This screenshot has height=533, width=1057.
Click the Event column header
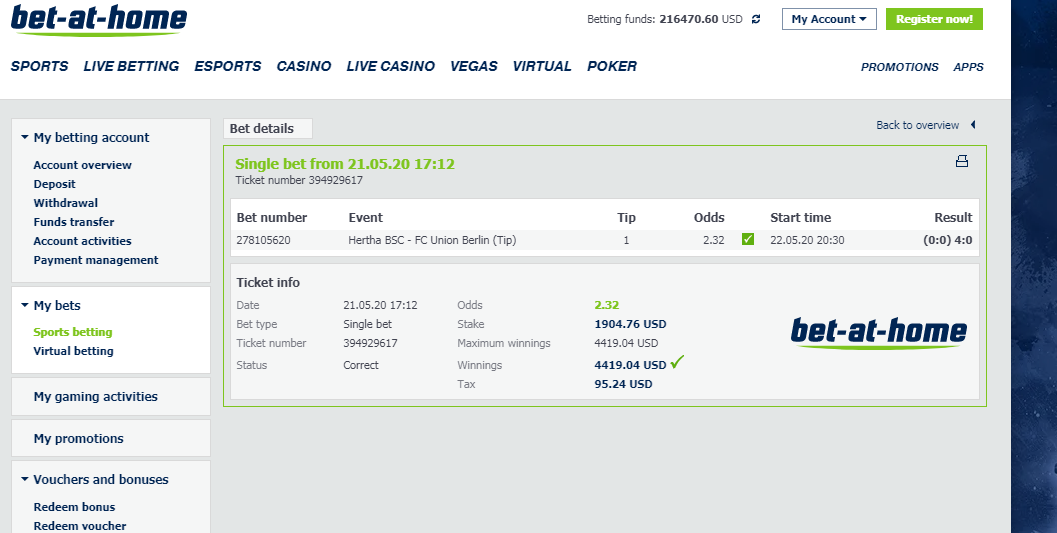coord(365,218)
